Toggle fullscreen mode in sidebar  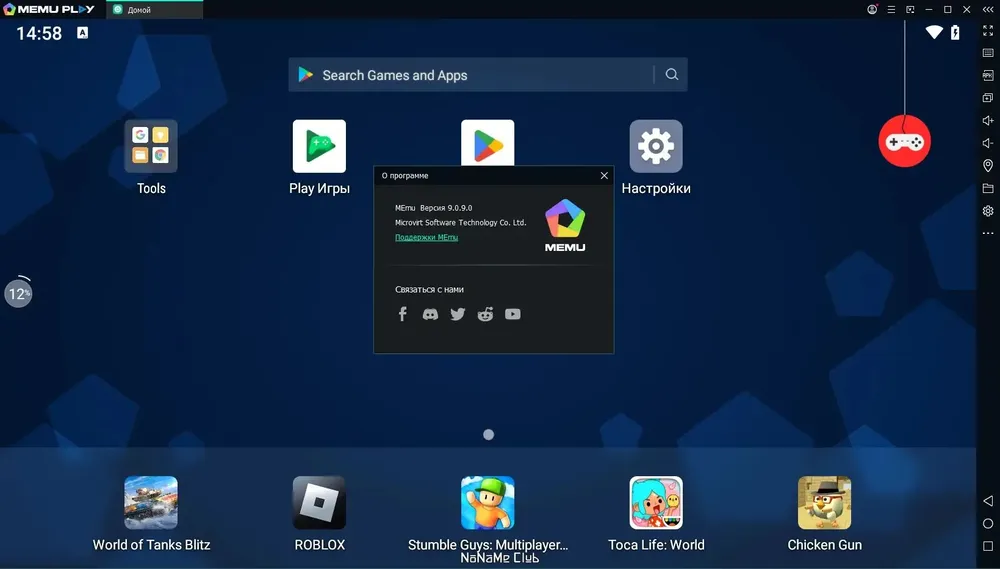(x=988, y=31)
